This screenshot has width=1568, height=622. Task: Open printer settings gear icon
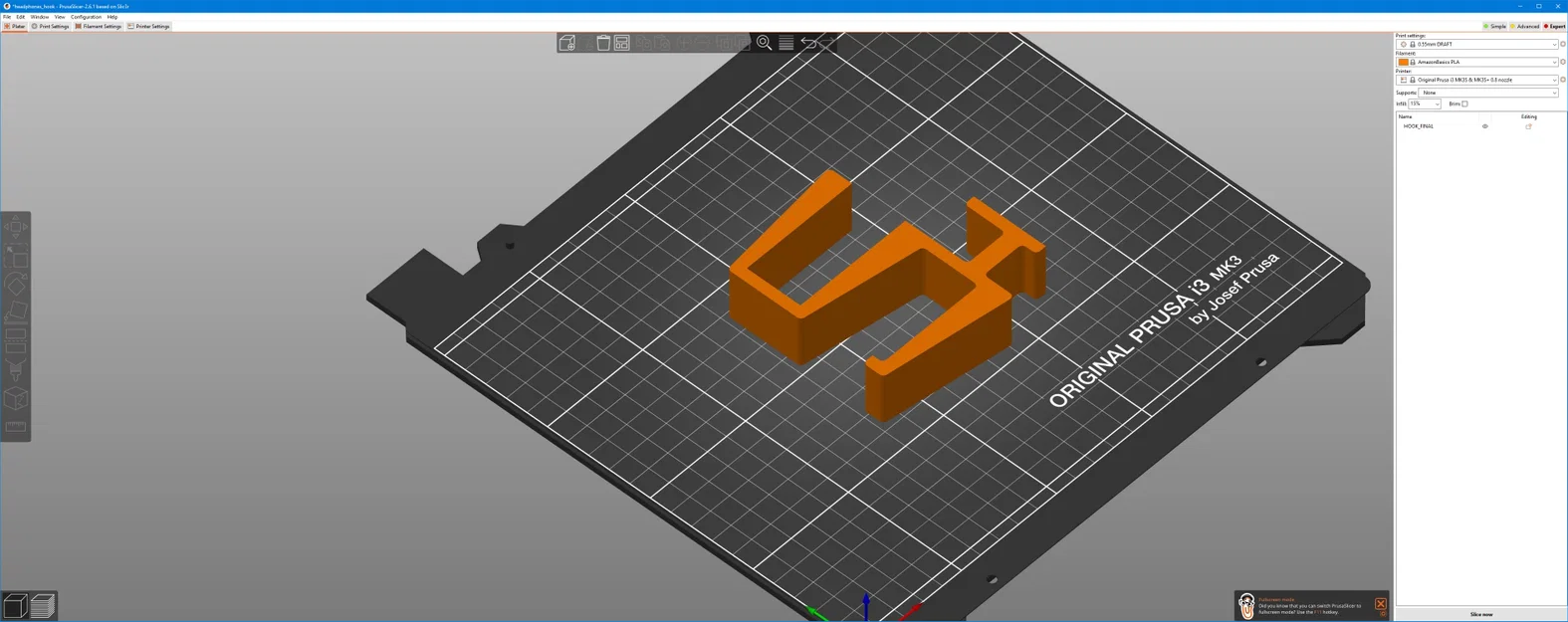1563,80
